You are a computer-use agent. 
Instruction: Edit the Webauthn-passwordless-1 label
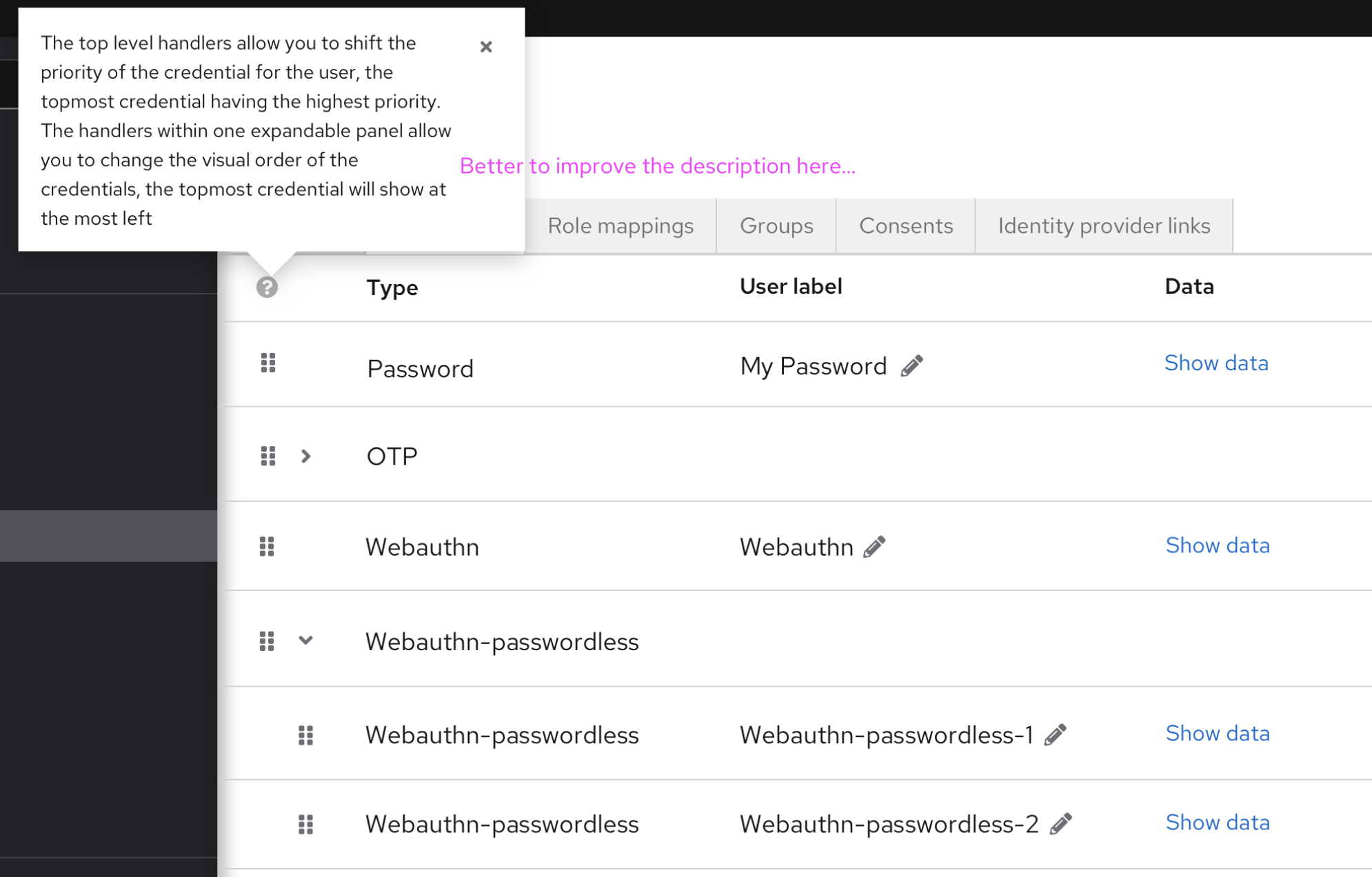1056,734
